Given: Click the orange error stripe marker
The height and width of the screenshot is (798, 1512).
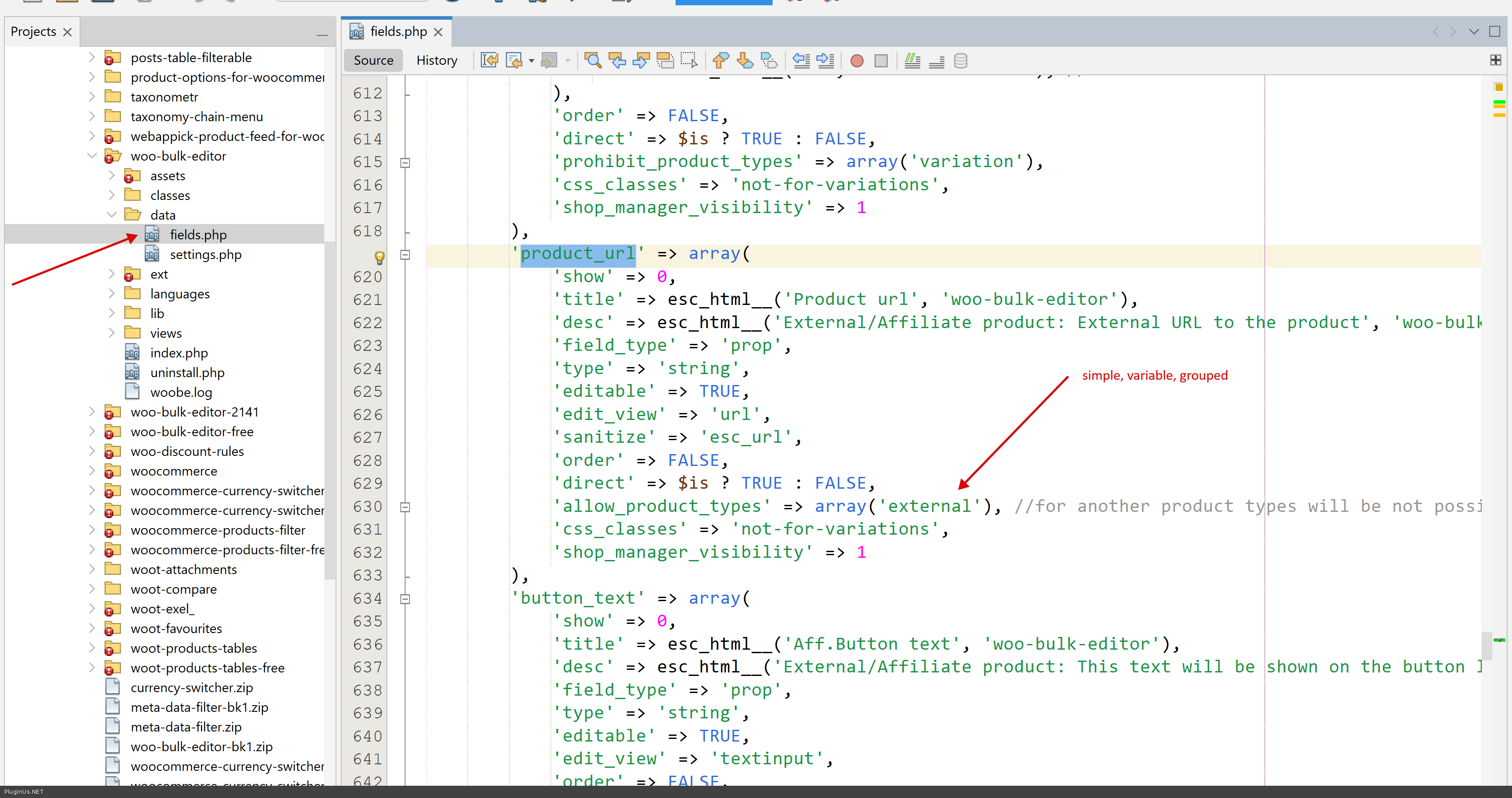Looking at the screenshot, I should pos(1498,87).
